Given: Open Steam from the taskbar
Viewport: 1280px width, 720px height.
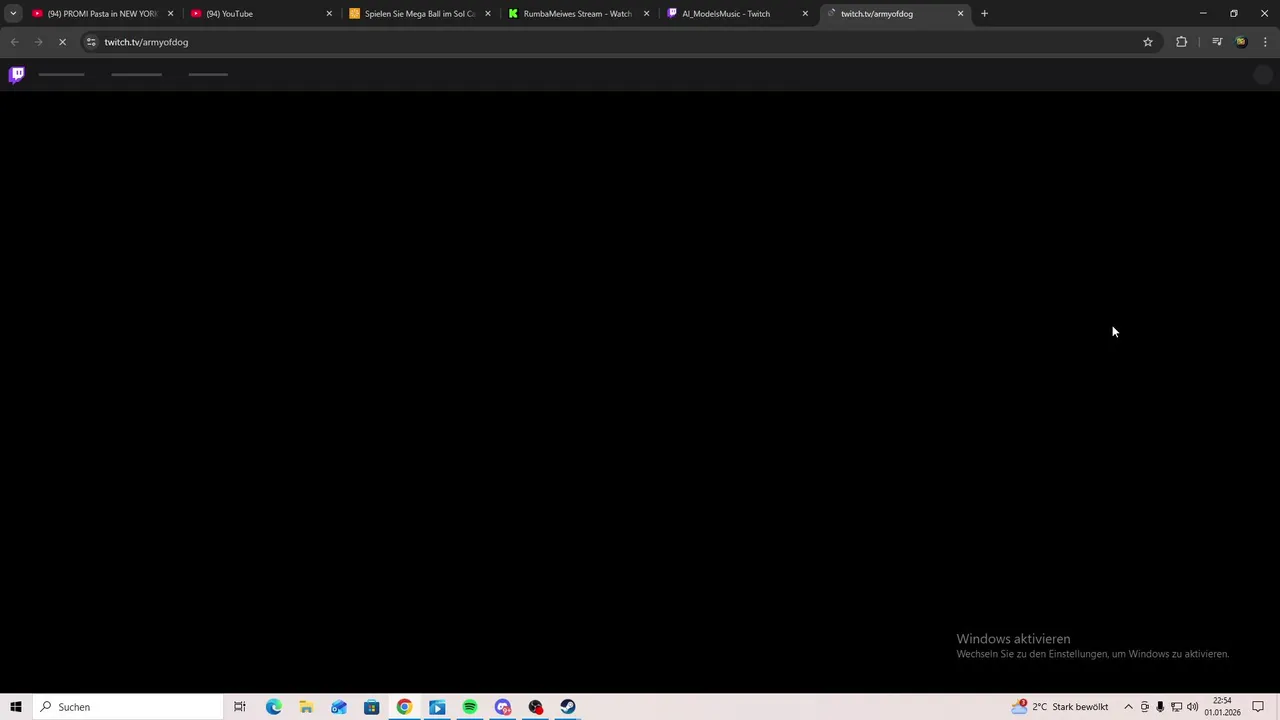Looking at the screenshot, I should 568,707.
